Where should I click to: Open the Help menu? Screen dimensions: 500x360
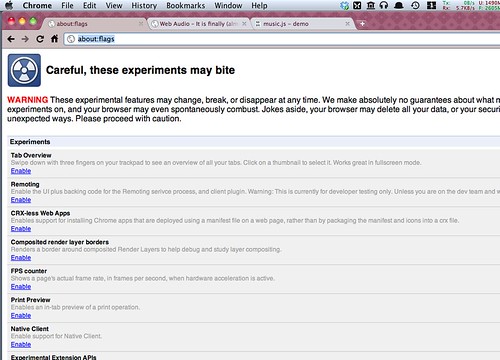click(x=259, y=5)
